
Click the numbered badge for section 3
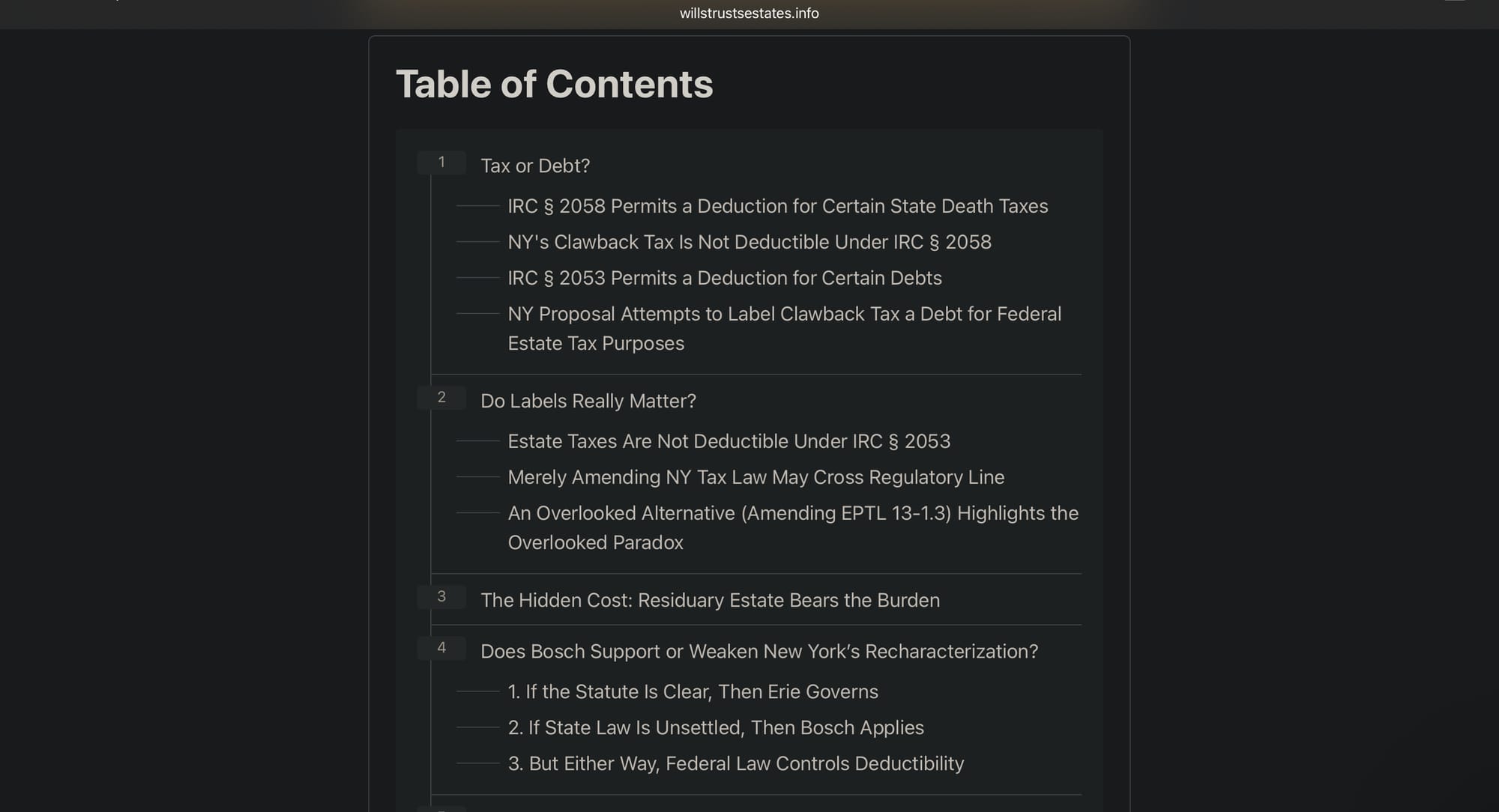click(441, 596)
